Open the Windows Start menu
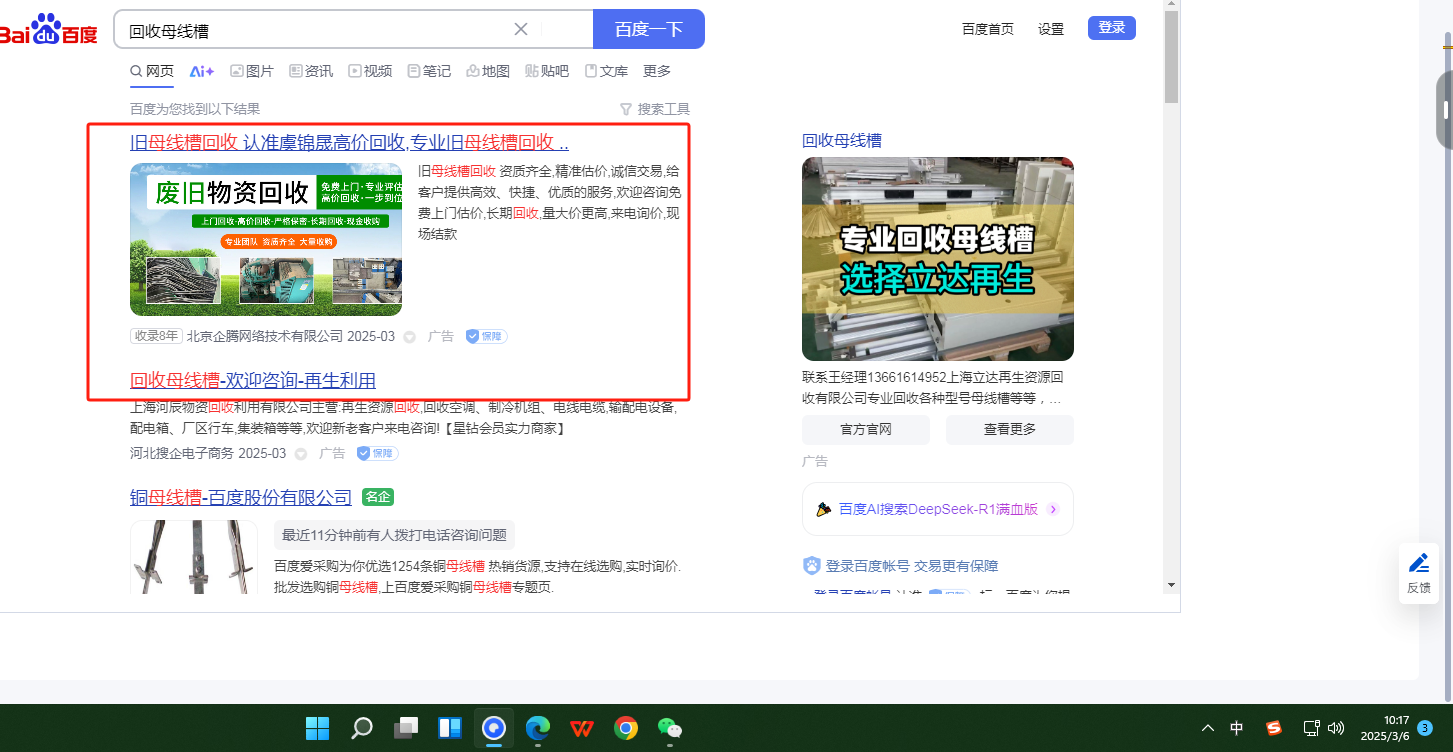 (317, 728)
